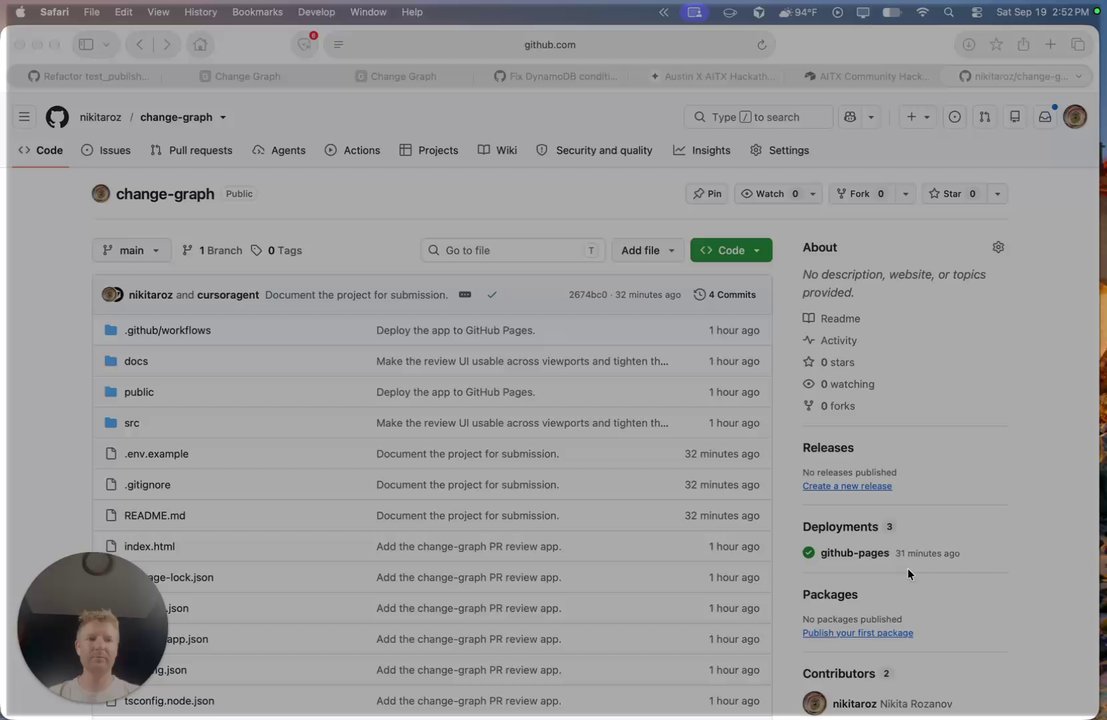Open the Safari Bookmarks menu
Viewport: 1107px width, 720px height.
pos(257,12)
